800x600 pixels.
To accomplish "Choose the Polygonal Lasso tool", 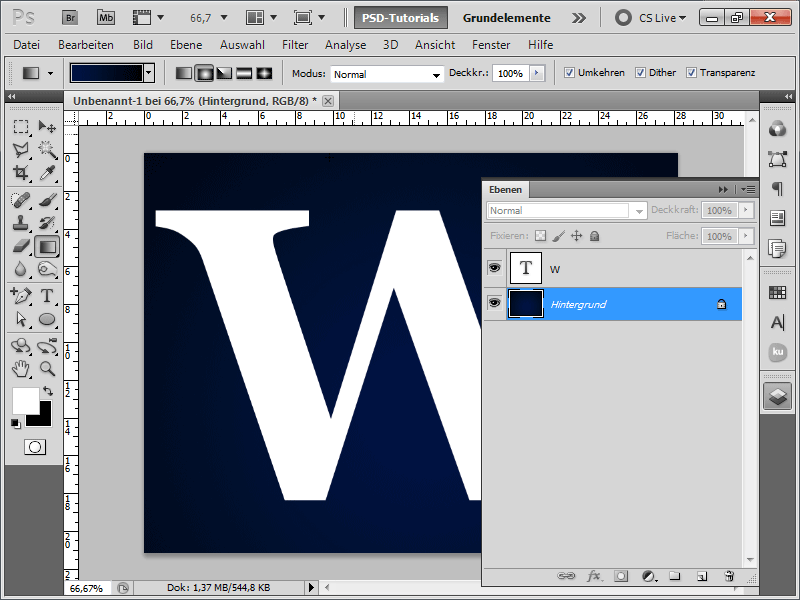I will 21,149.
